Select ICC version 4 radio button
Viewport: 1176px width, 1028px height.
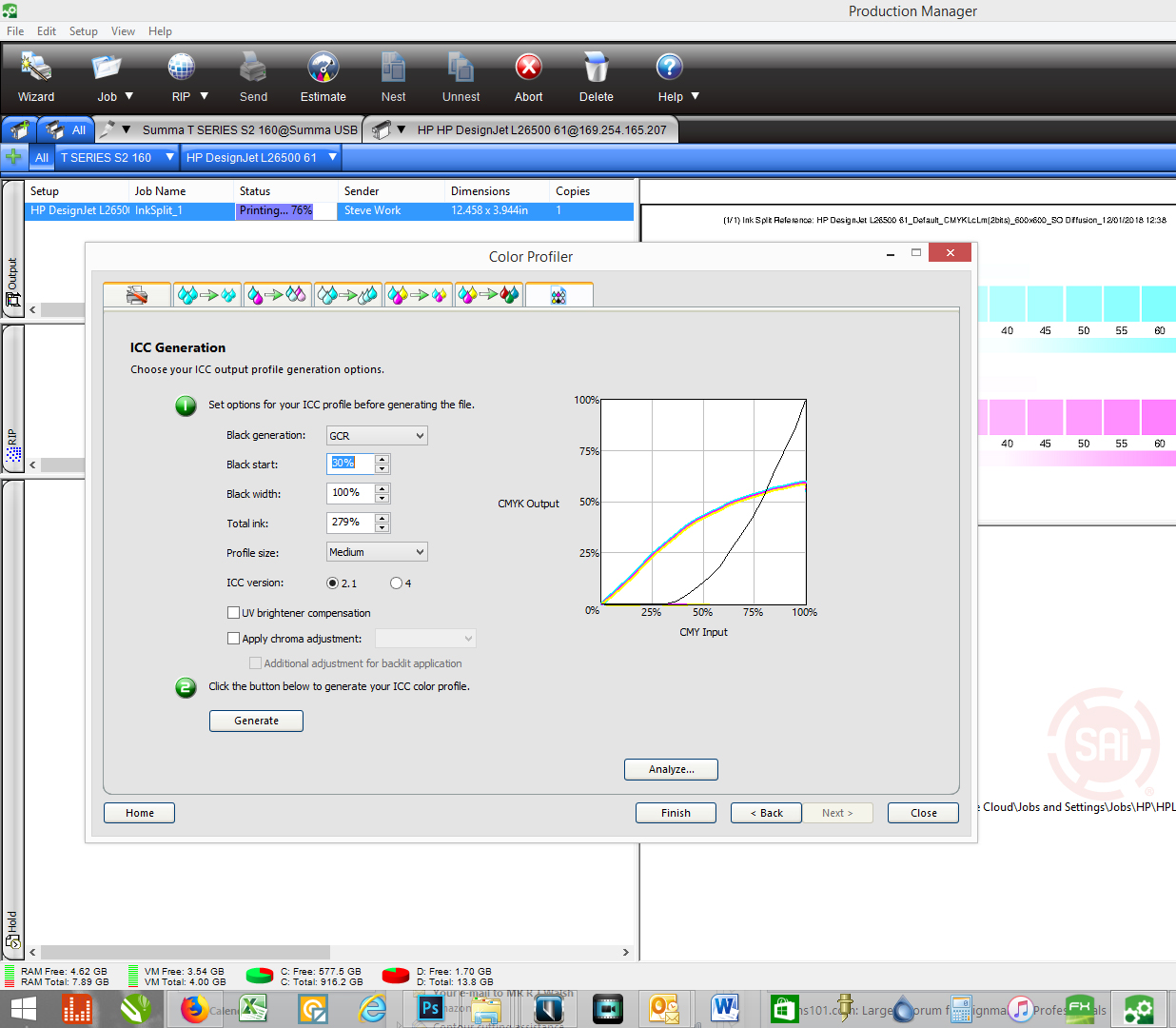tap(396, 583)
